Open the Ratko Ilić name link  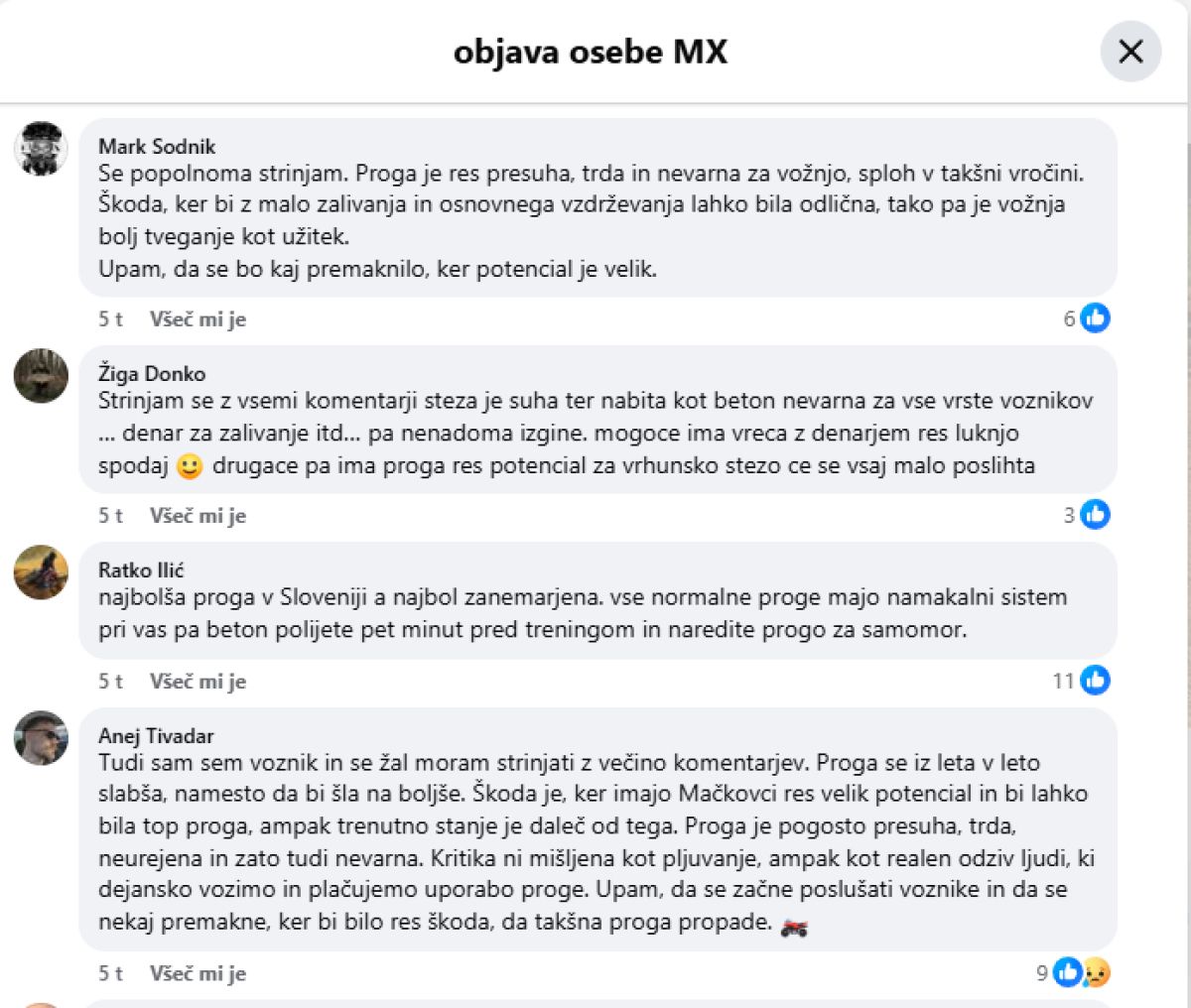[141, 569]
